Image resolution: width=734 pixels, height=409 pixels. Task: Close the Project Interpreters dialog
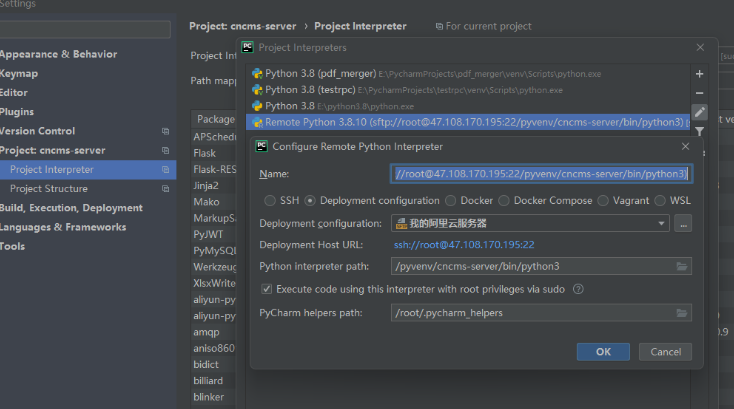700,47
